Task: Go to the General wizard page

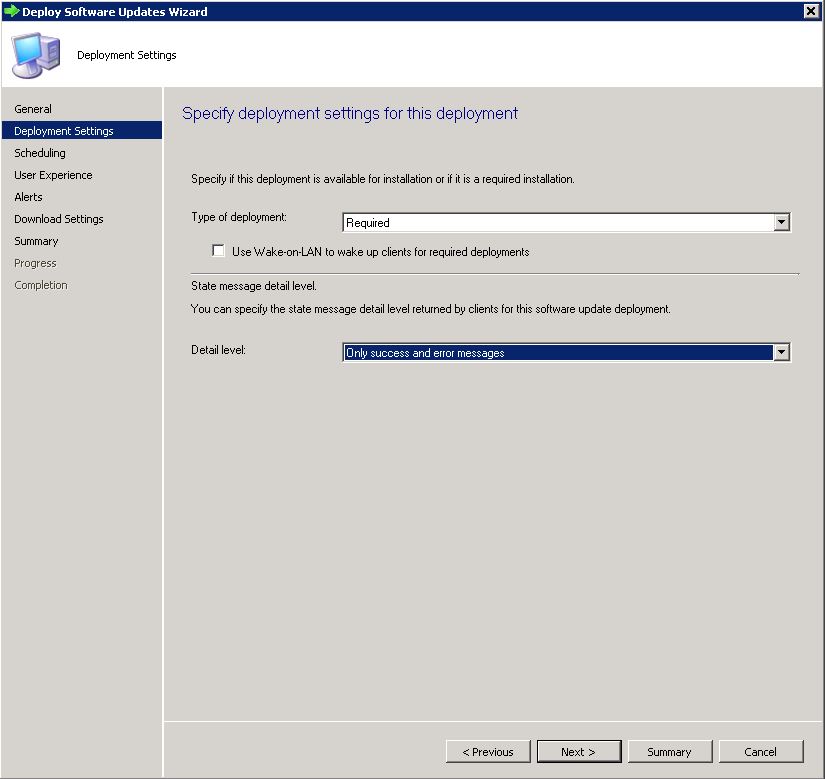Action: point(33,109)
